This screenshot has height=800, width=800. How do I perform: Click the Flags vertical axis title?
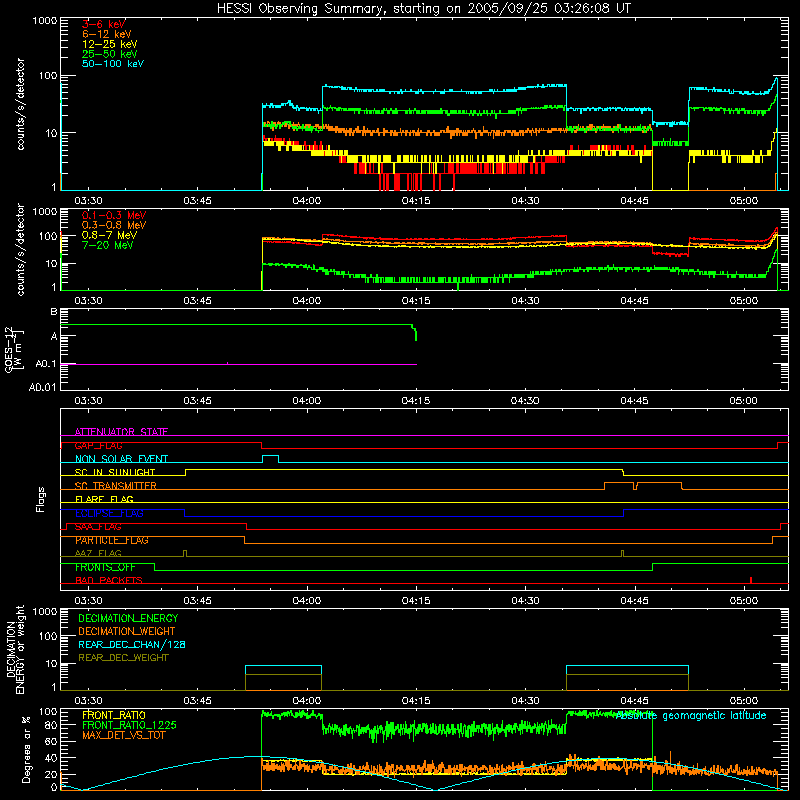pos(41,499)
